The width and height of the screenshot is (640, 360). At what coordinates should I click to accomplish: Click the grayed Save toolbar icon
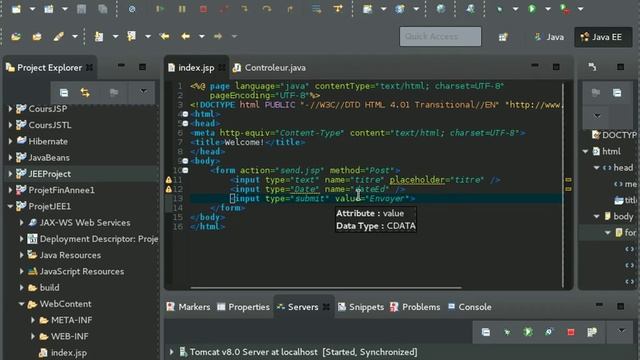pyautogui.click(x=81, y=9)
